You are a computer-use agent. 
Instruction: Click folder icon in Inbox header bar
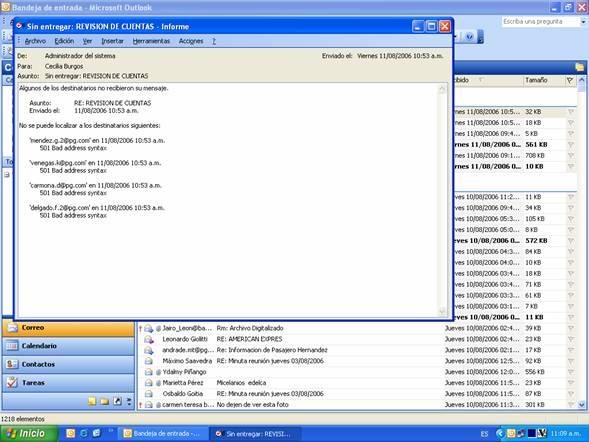pyautogui.click(x=580, y=68)
